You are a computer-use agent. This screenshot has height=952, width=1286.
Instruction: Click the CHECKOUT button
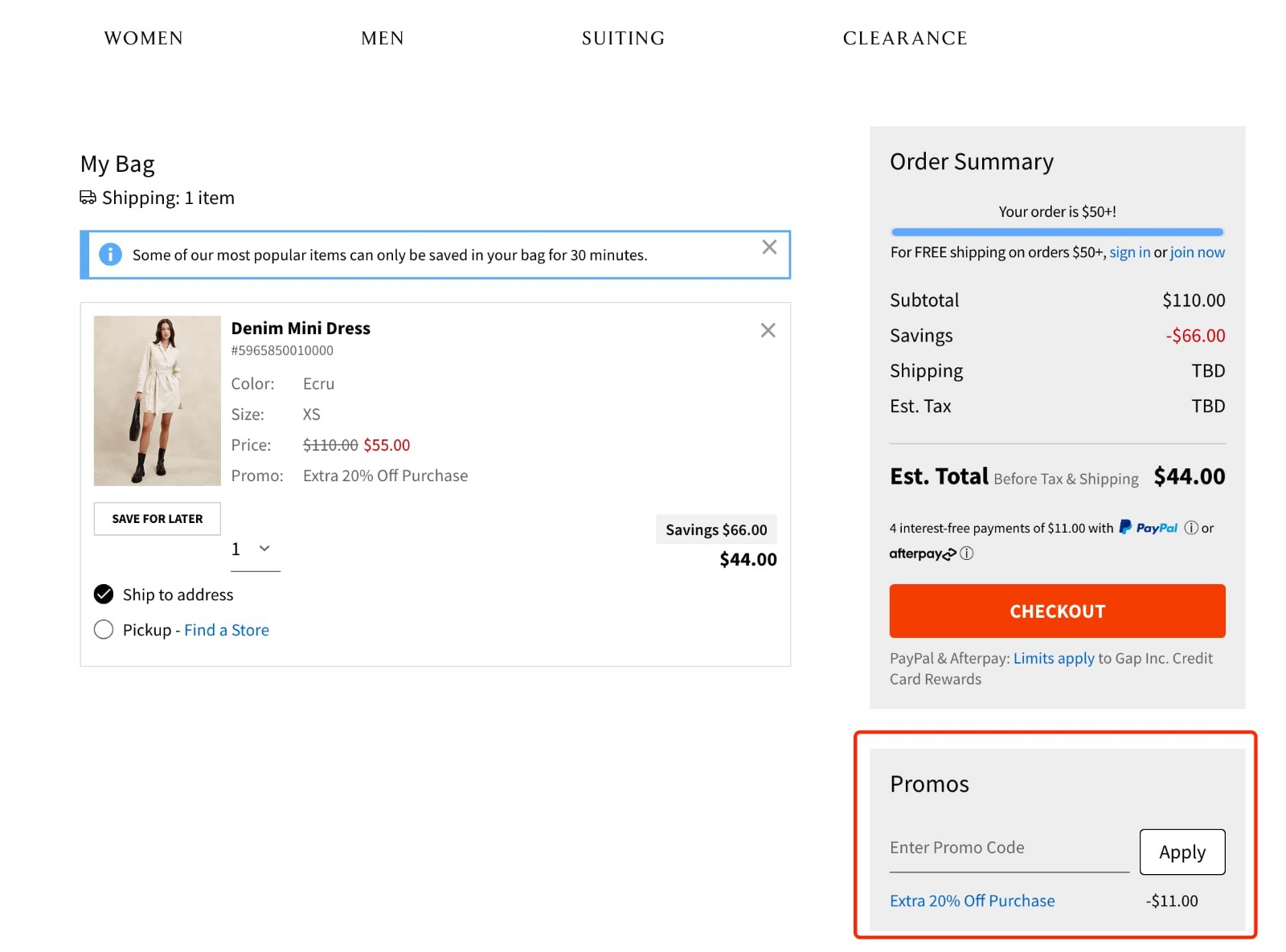[x=1056, y=611]
